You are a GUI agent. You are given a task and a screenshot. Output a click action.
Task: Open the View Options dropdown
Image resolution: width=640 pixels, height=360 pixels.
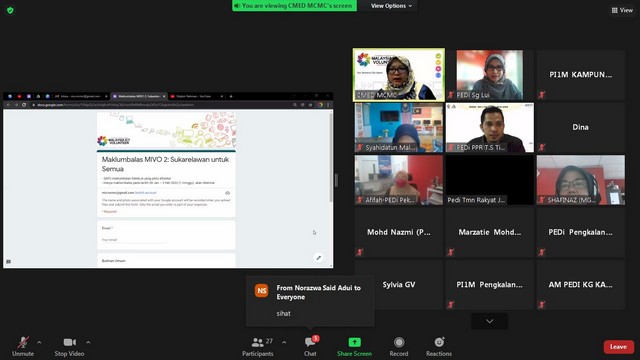click(x=391, y=6)
